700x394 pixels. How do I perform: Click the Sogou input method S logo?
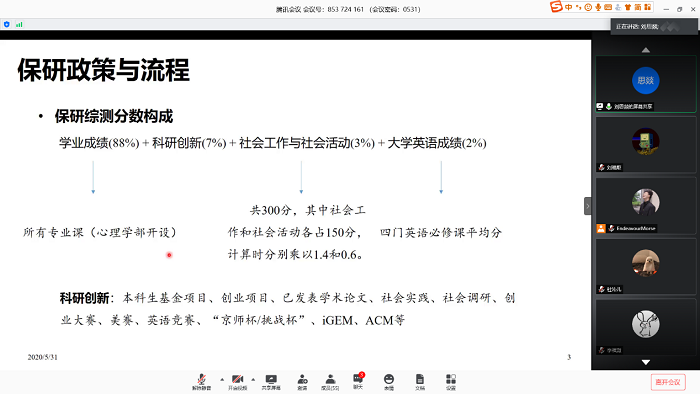point(556,7)
